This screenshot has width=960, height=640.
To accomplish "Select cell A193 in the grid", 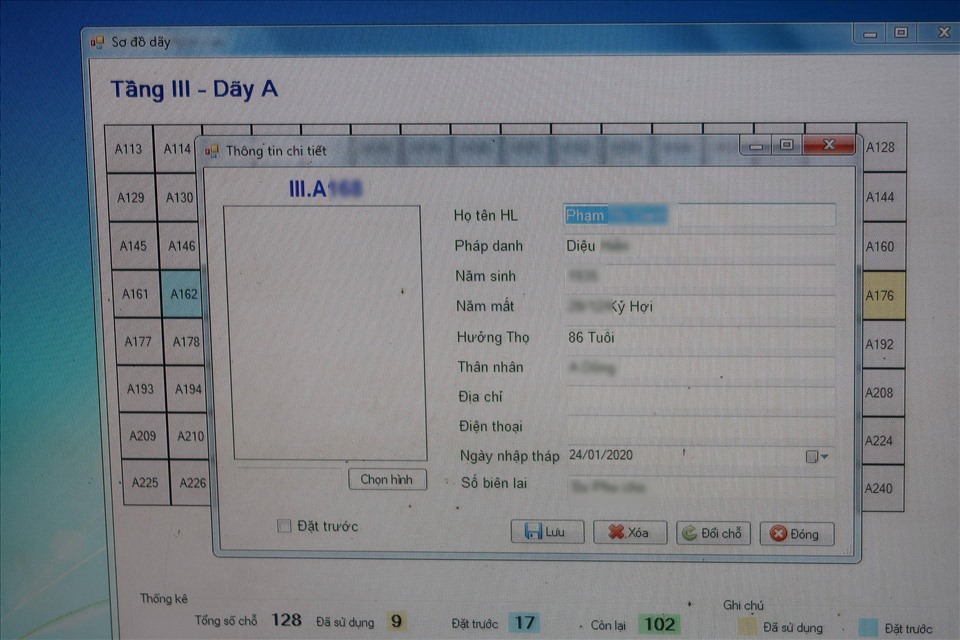I will [141, 389].
